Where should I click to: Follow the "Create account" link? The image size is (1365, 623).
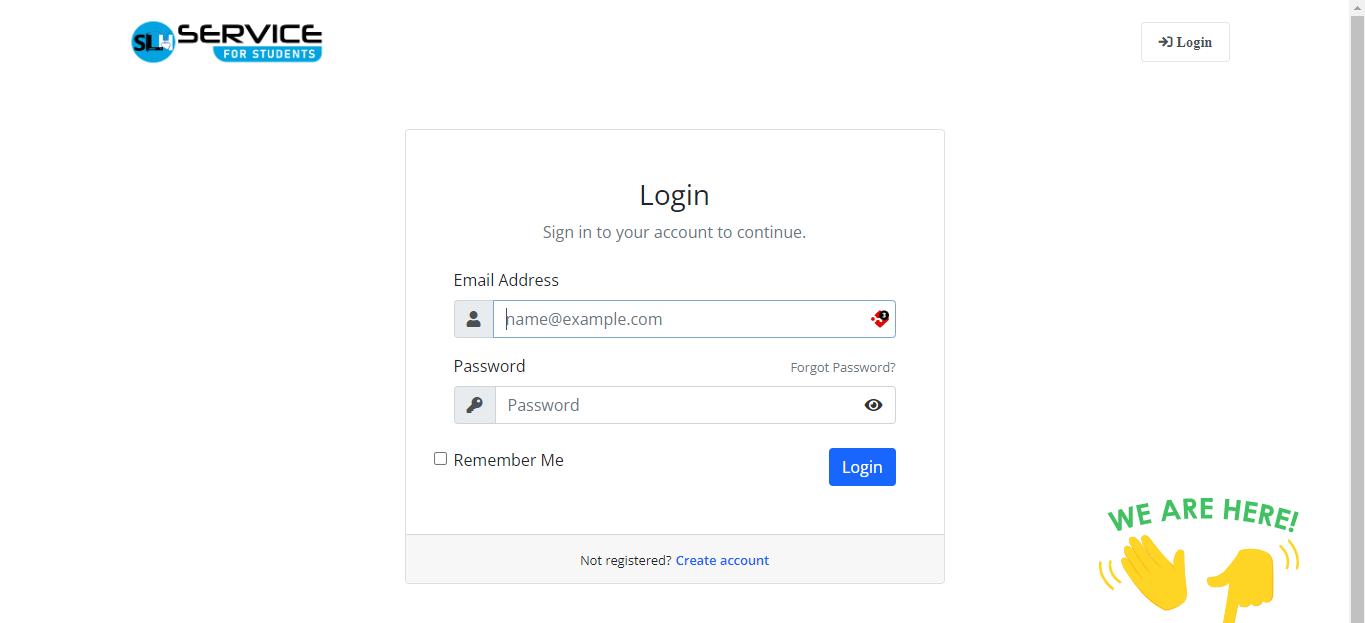coord(722,560)
